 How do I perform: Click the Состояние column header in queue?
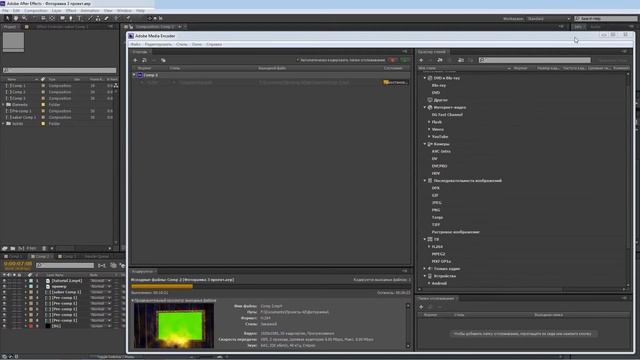coord(393,68)
